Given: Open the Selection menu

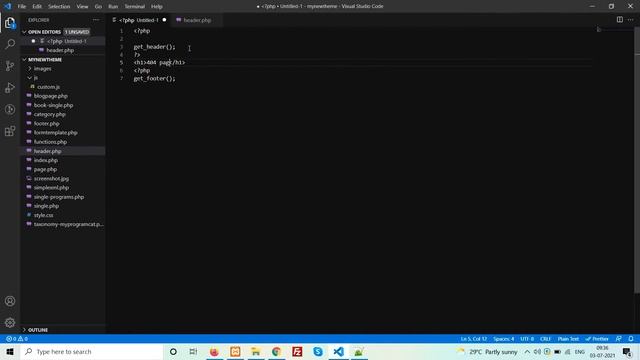Looking at the screenshot, I should pyautogui.click(x=59, y=7).
